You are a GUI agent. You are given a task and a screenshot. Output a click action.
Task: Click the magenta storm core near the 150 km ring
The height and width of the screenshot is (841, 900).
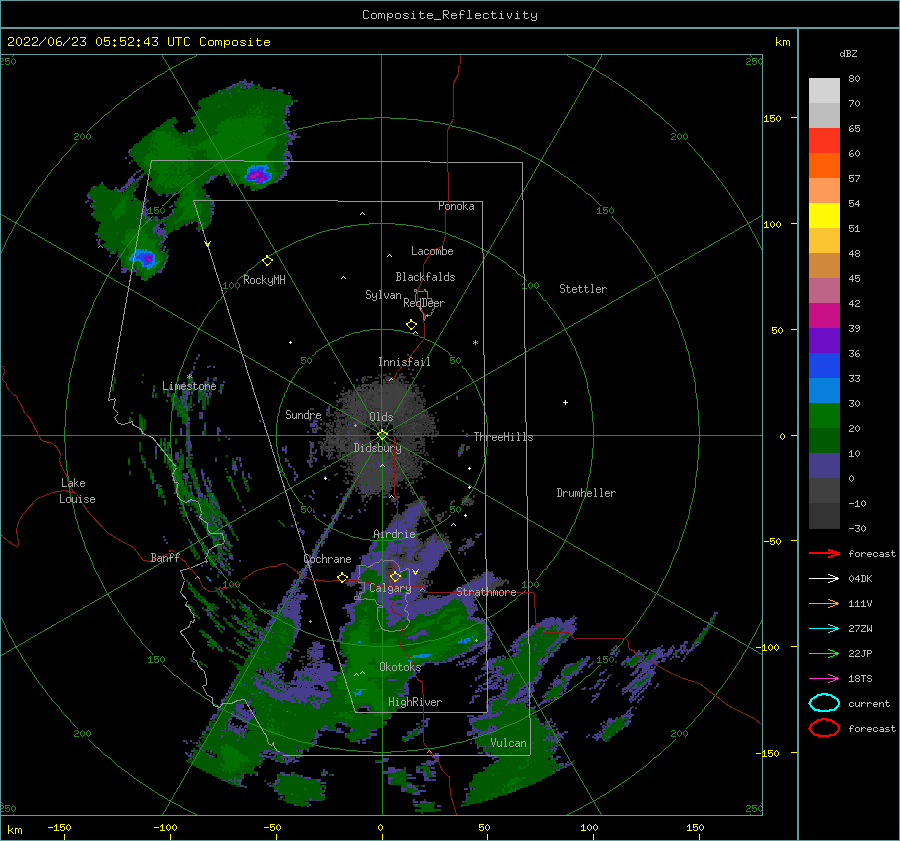point(147,259)
